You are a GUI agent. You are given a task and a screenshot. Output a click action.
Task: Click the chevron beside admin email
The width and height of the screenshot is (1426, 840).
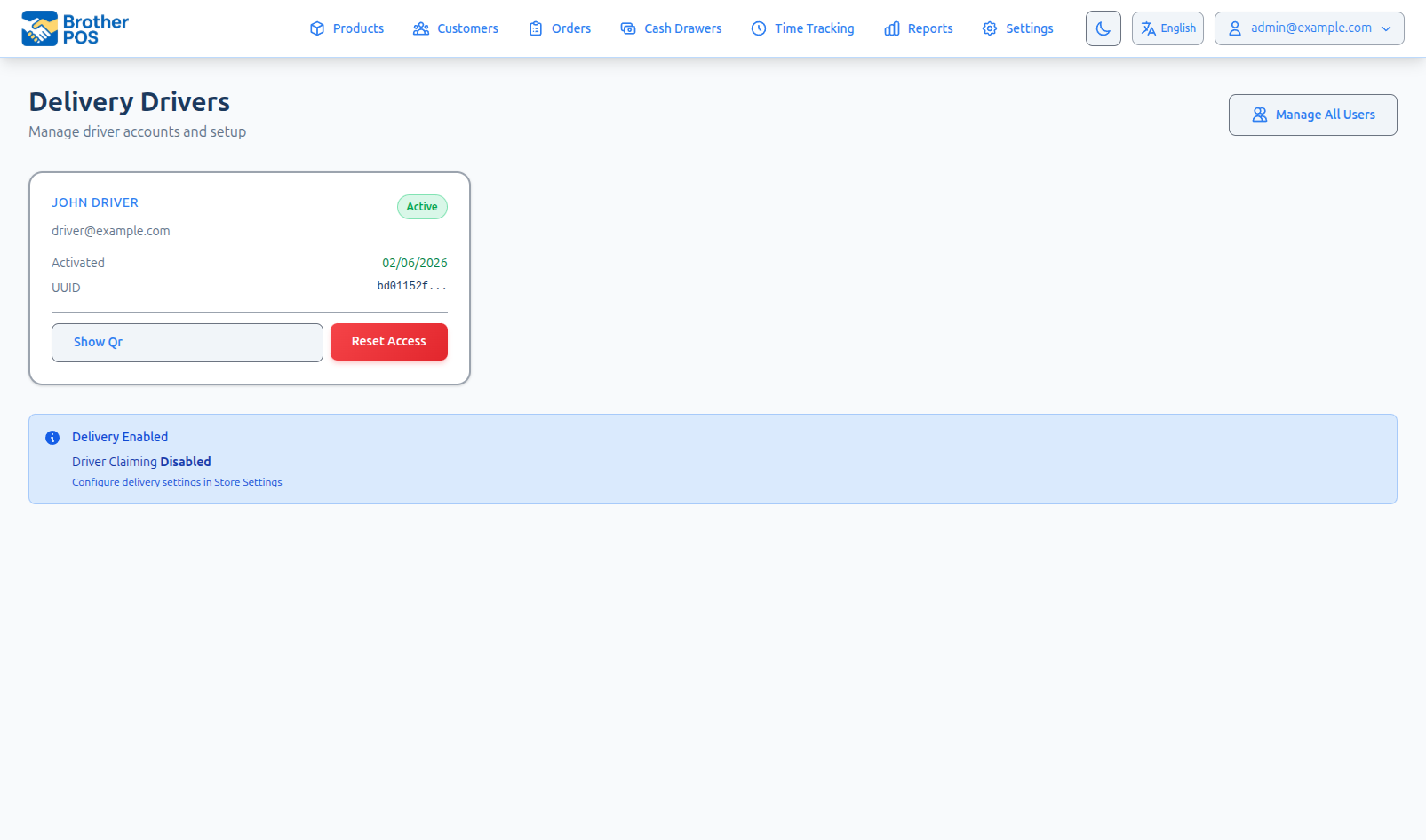pyautogui.click(x=1386, y=28)
